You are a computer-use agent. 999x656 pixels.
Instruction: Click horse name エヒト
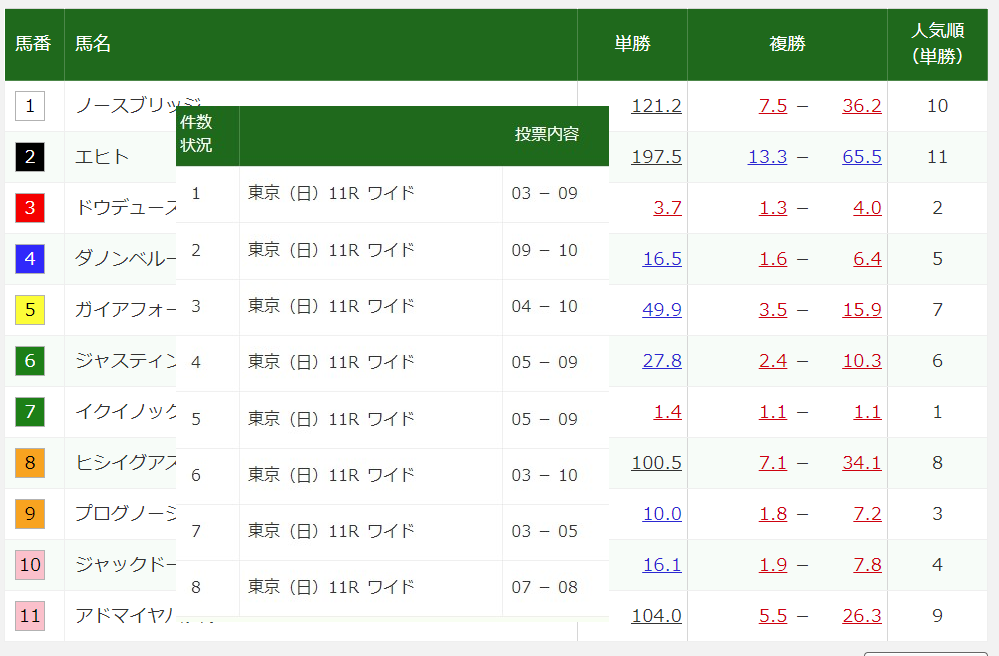click(102, 156)
